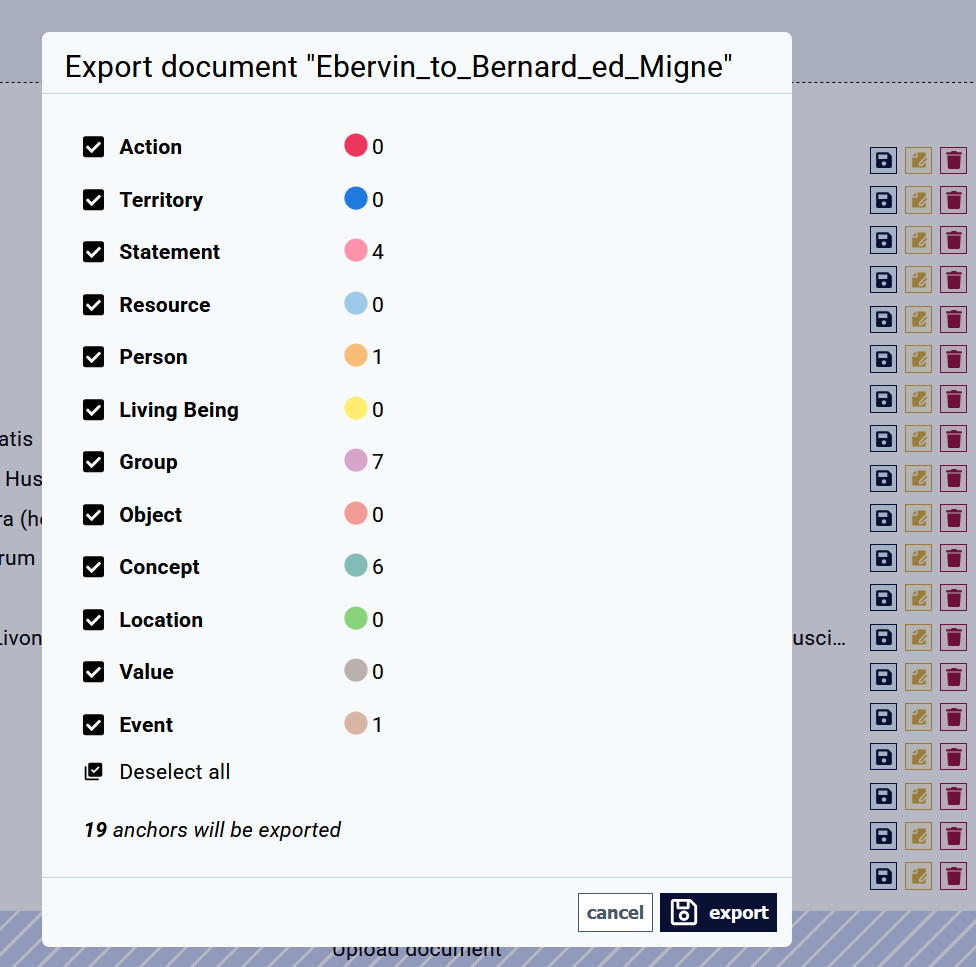Click the green Location color dot

click(355, 618)
